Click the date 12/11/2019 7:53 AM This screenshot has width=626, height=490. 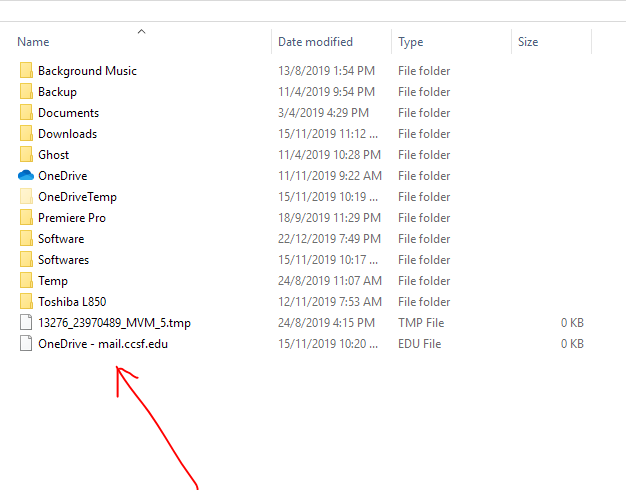[330, 302]
